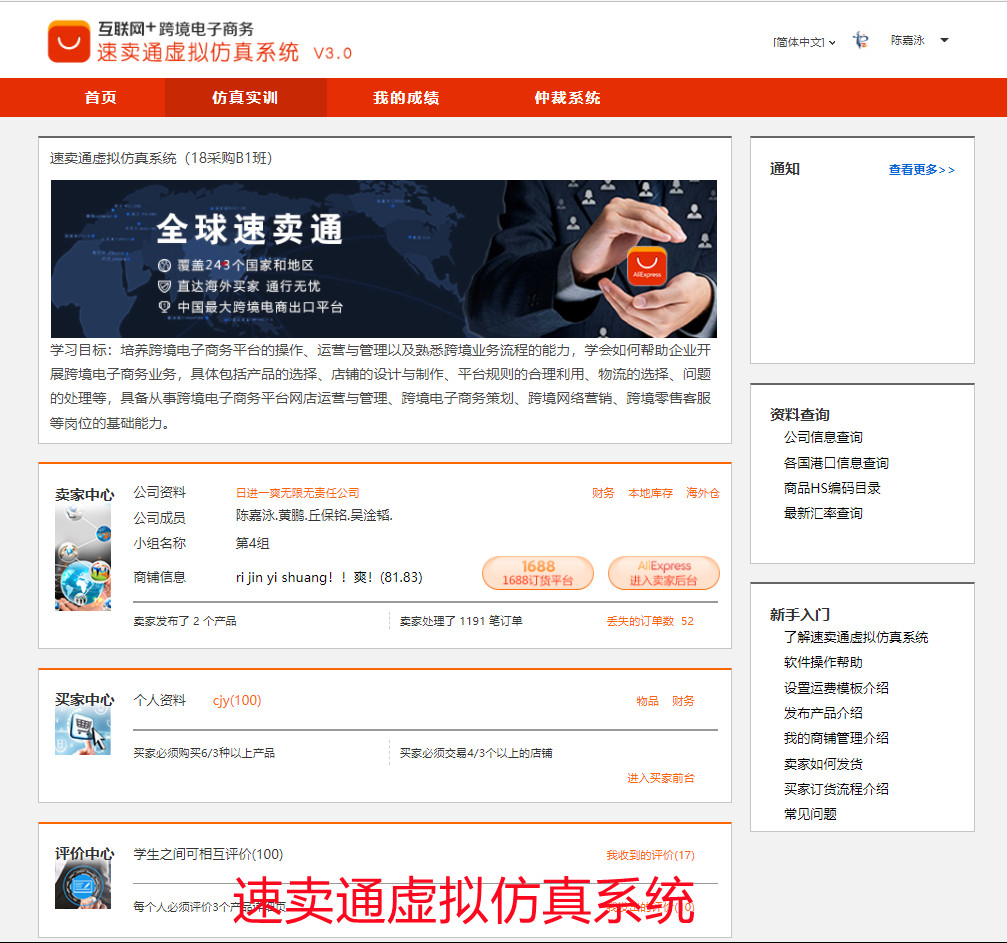
Task: Switch to the 仿真实训 tab
Action: click(245, 98)
